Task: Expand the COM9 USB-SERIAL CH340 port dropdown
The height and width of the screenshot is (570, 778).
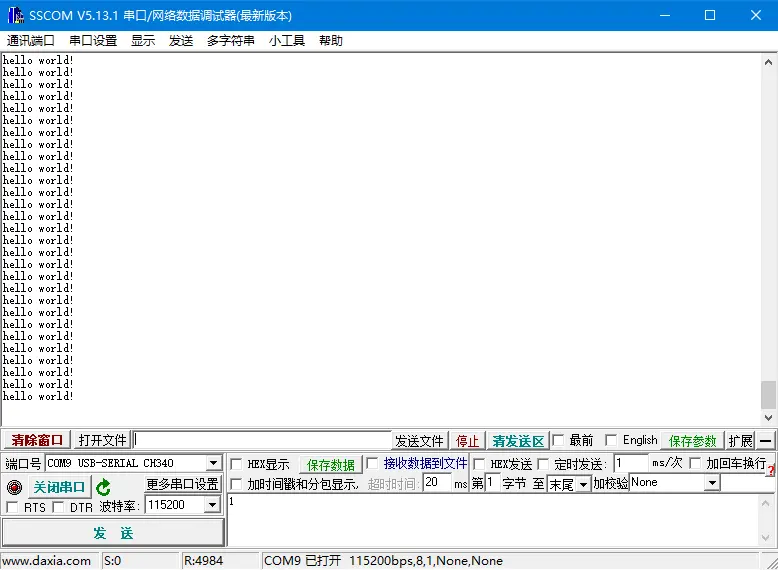Action: 213,463
